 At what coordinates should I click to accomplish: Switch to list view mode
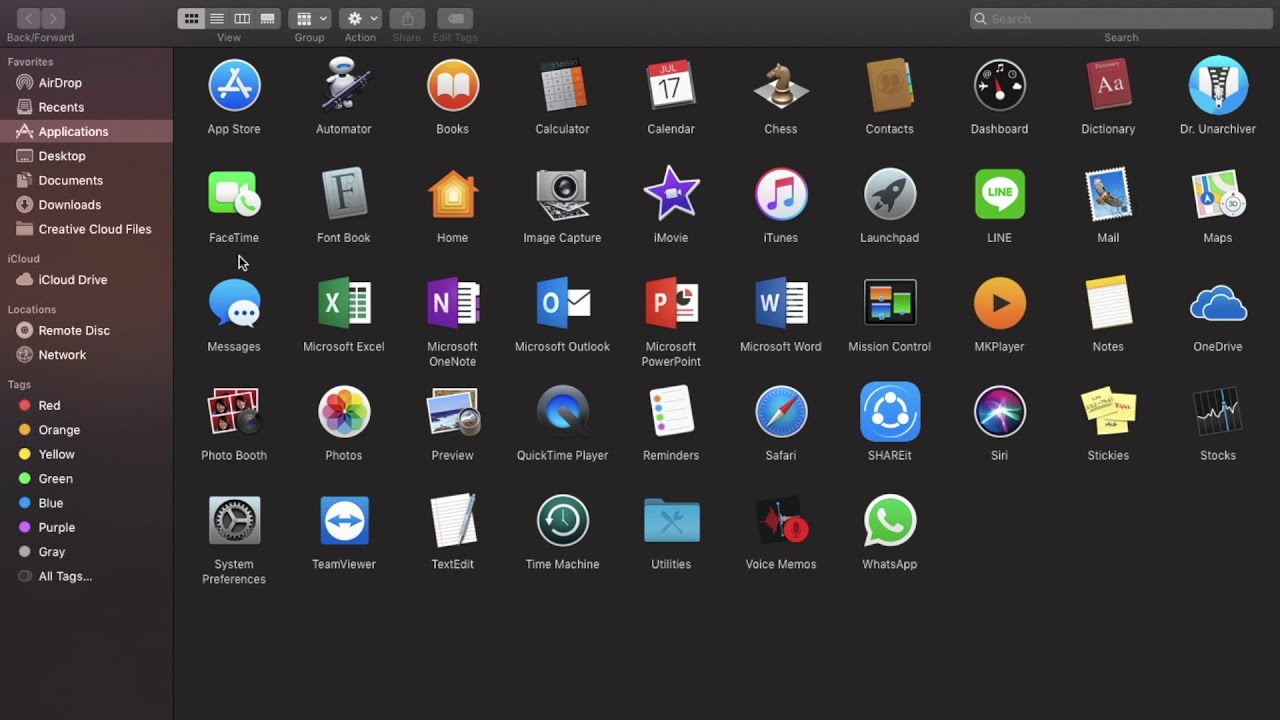216,18
